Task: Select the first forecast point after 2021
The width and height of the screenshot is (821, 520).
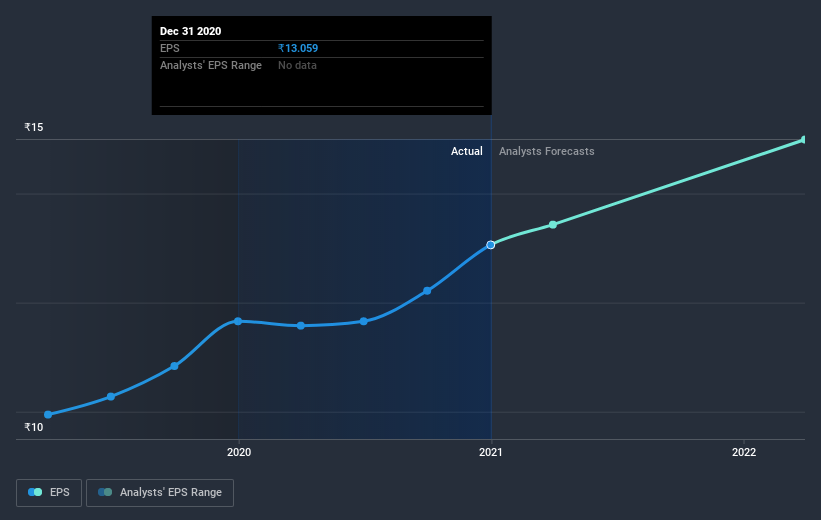Action: (x=553, y=225)
